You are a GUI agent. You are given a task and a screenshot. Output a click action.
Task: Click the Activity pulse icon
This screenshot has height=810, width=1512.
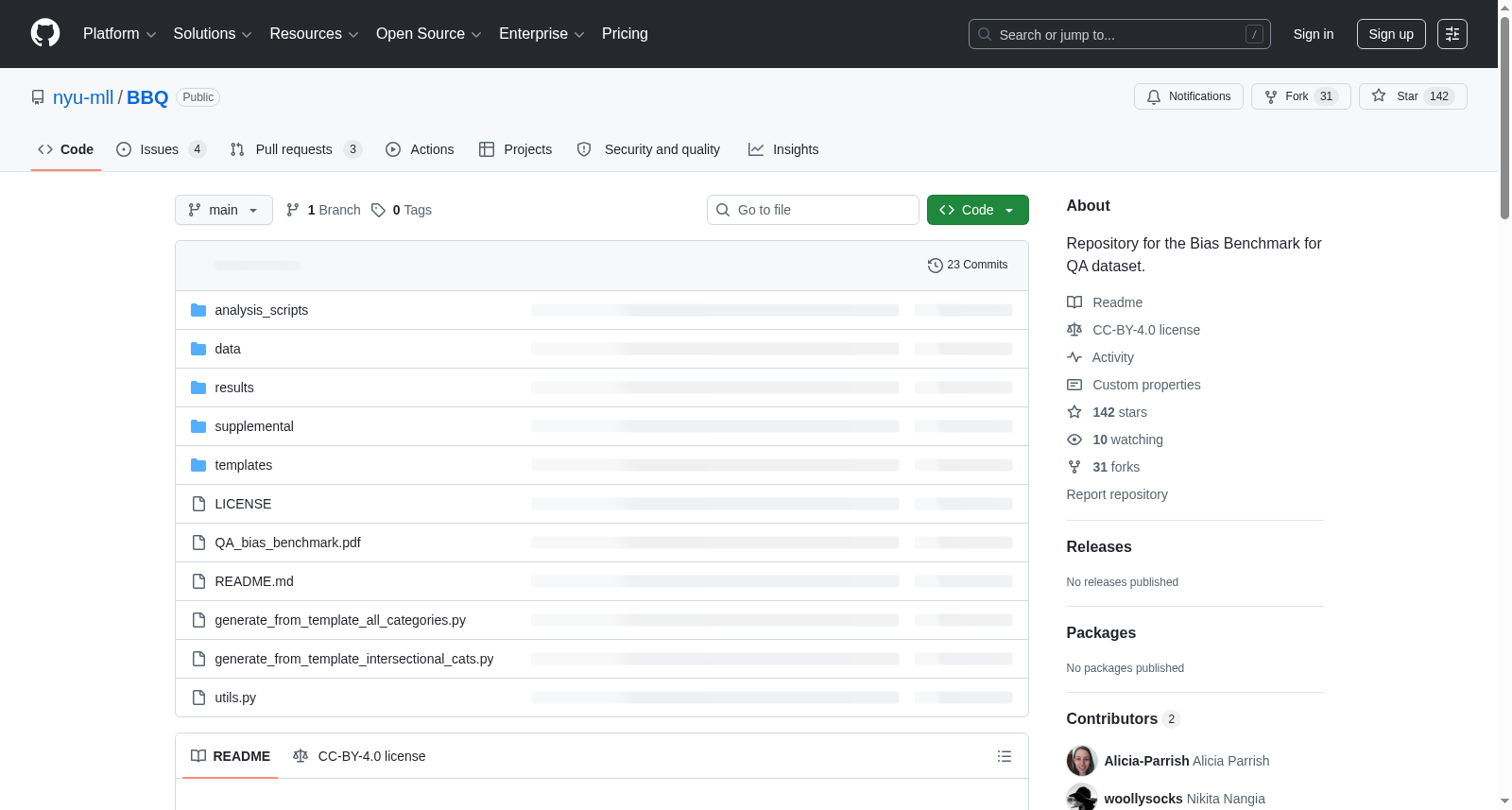pyautogui.click(x=1074, y=357)
